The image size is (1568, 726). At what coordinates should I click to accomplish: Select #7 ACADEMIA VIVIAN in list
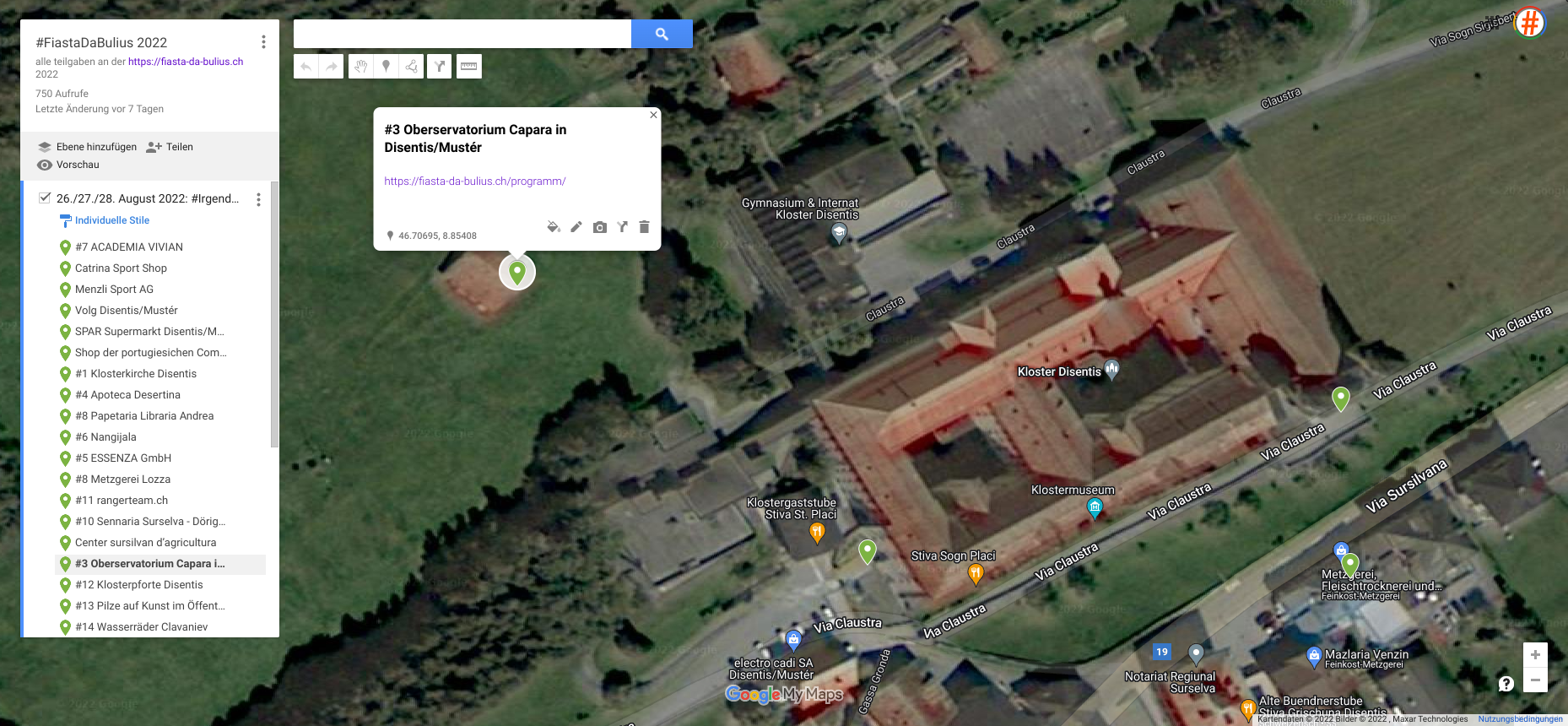click(128, 247)
